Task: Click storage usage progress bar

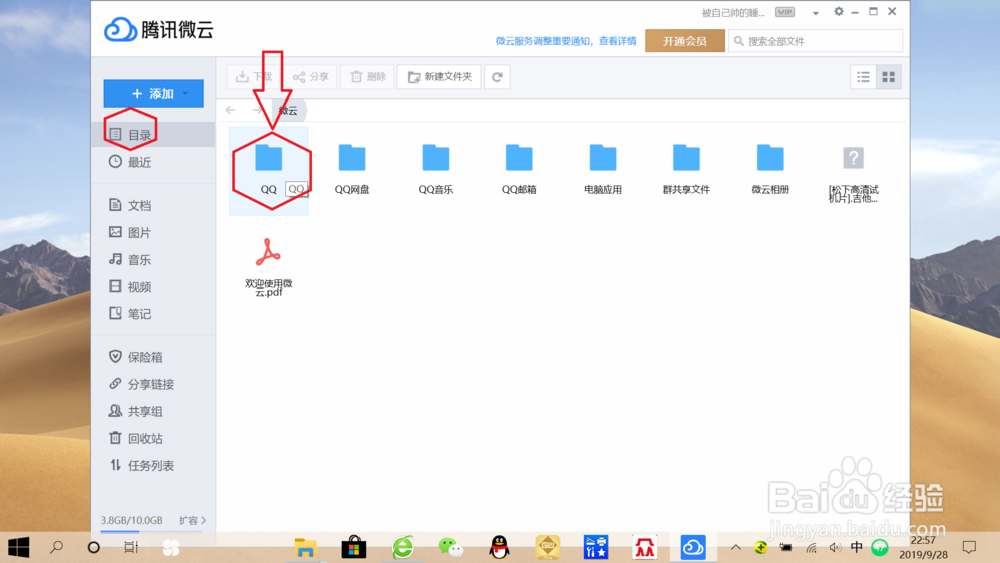Action: point(151,530)
